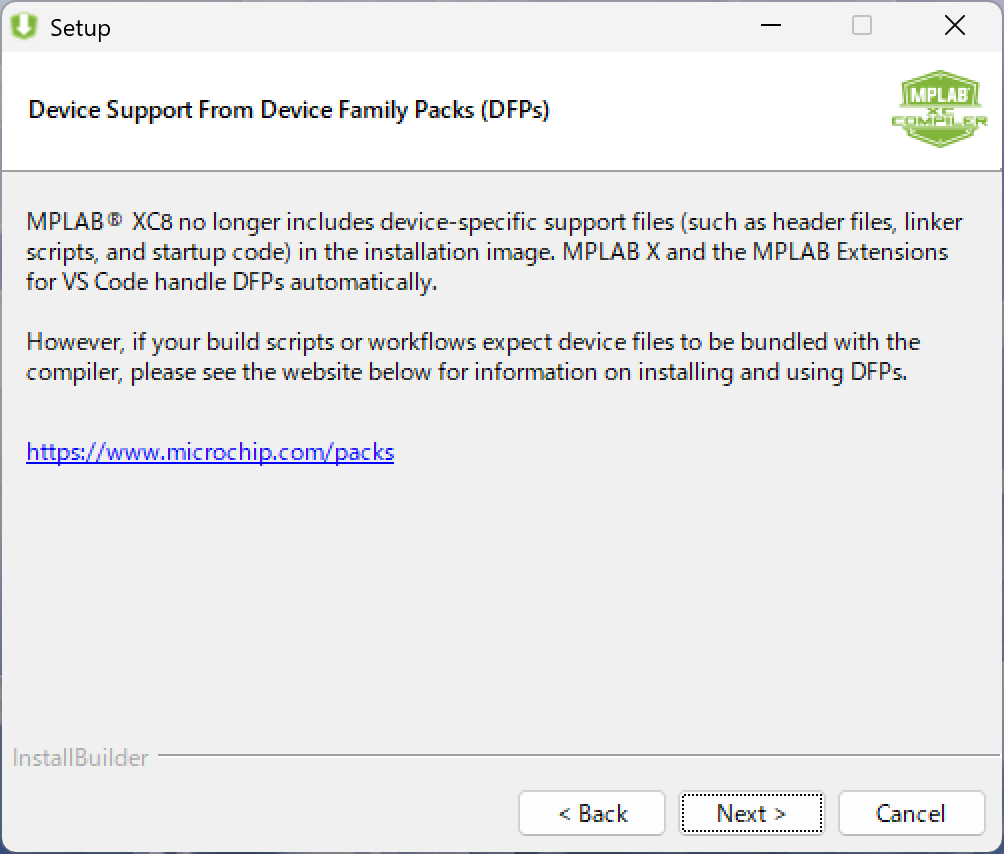Click the Device Family Packs heading
This screenshot has height=854, width=1004.
(289, 110)
